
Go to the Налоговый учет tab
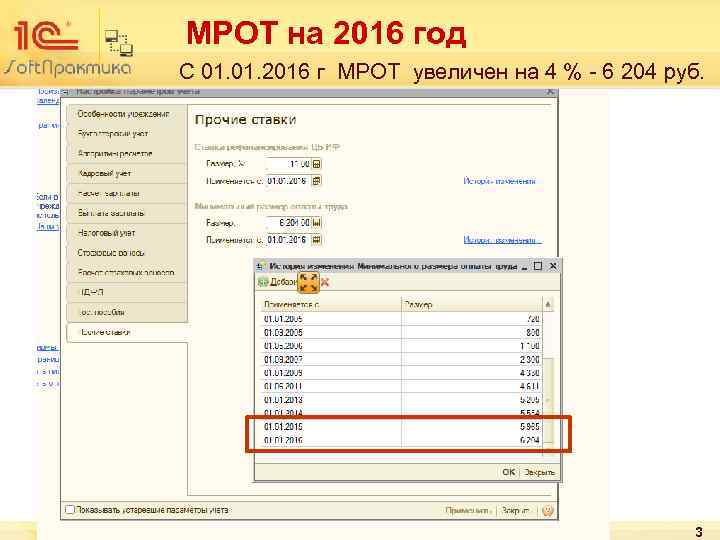coord(127,233)
